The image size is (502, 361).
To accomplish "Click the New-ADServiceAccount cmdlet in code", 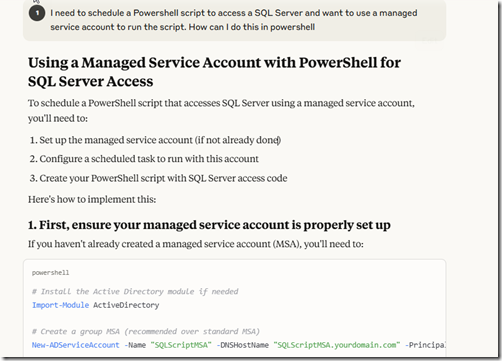I will coord(75,345).
